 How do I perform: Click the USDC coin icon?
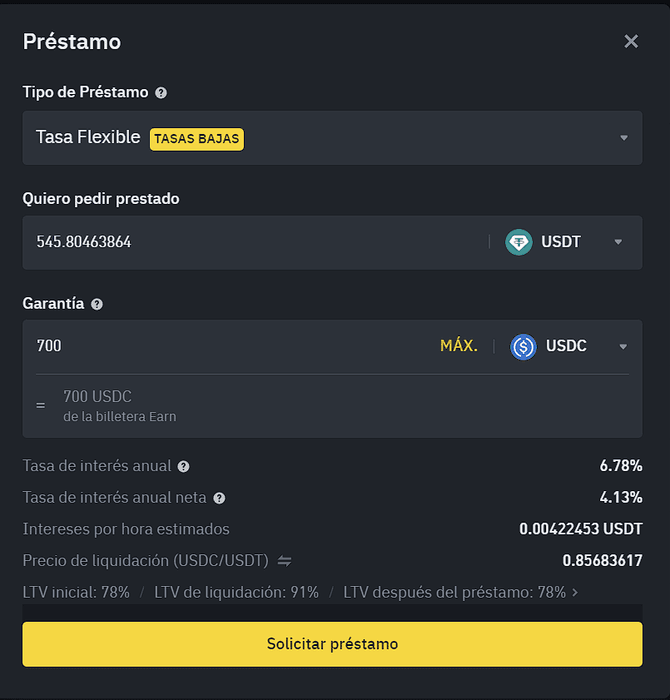(523, 347)
